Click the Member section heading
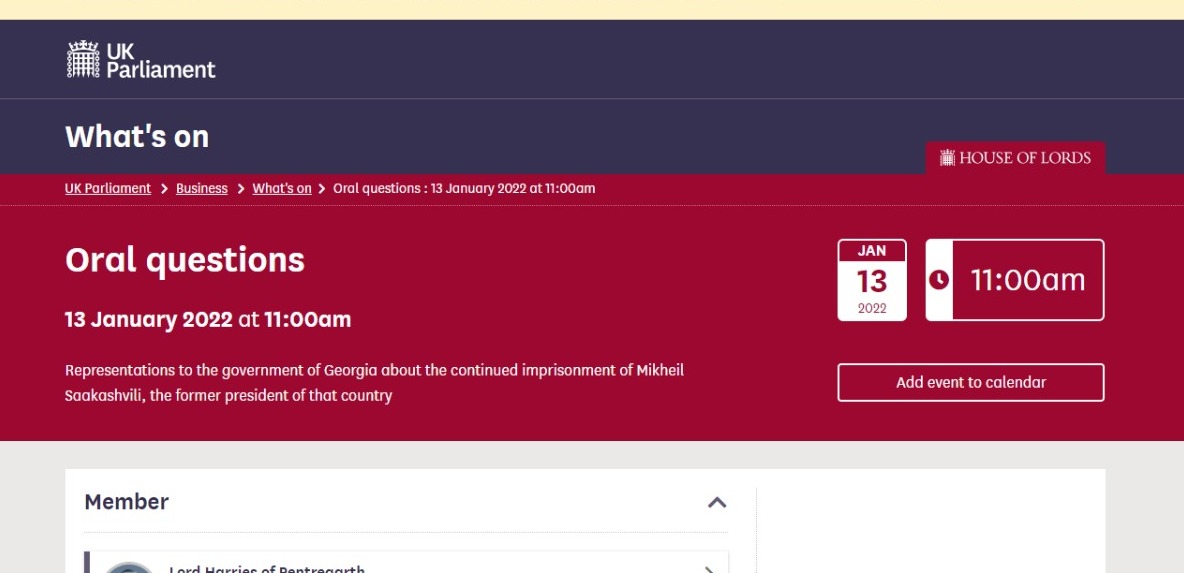Screen dimensions: 1184x573 tap(127, 502)
